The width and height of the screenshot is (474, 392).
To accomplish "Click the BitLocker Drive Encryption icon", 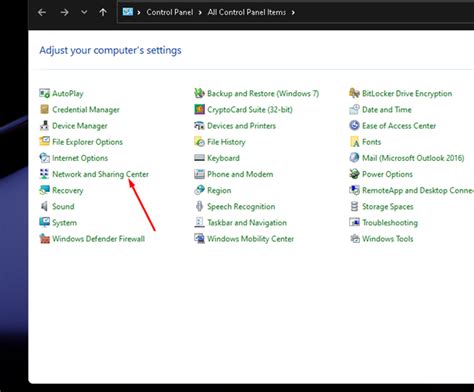I will tap(354, 93).
